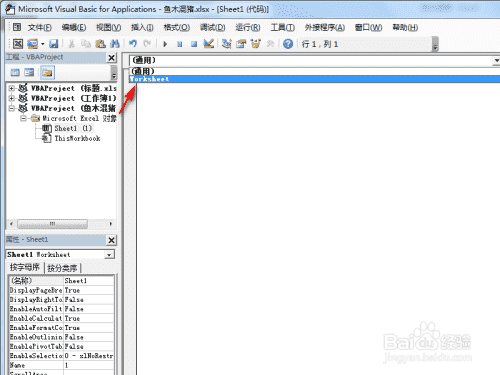The height and width of the screenshot is (375, 500).
Task: Click the Reset stop icon
Action: click(x=194, y=44)
